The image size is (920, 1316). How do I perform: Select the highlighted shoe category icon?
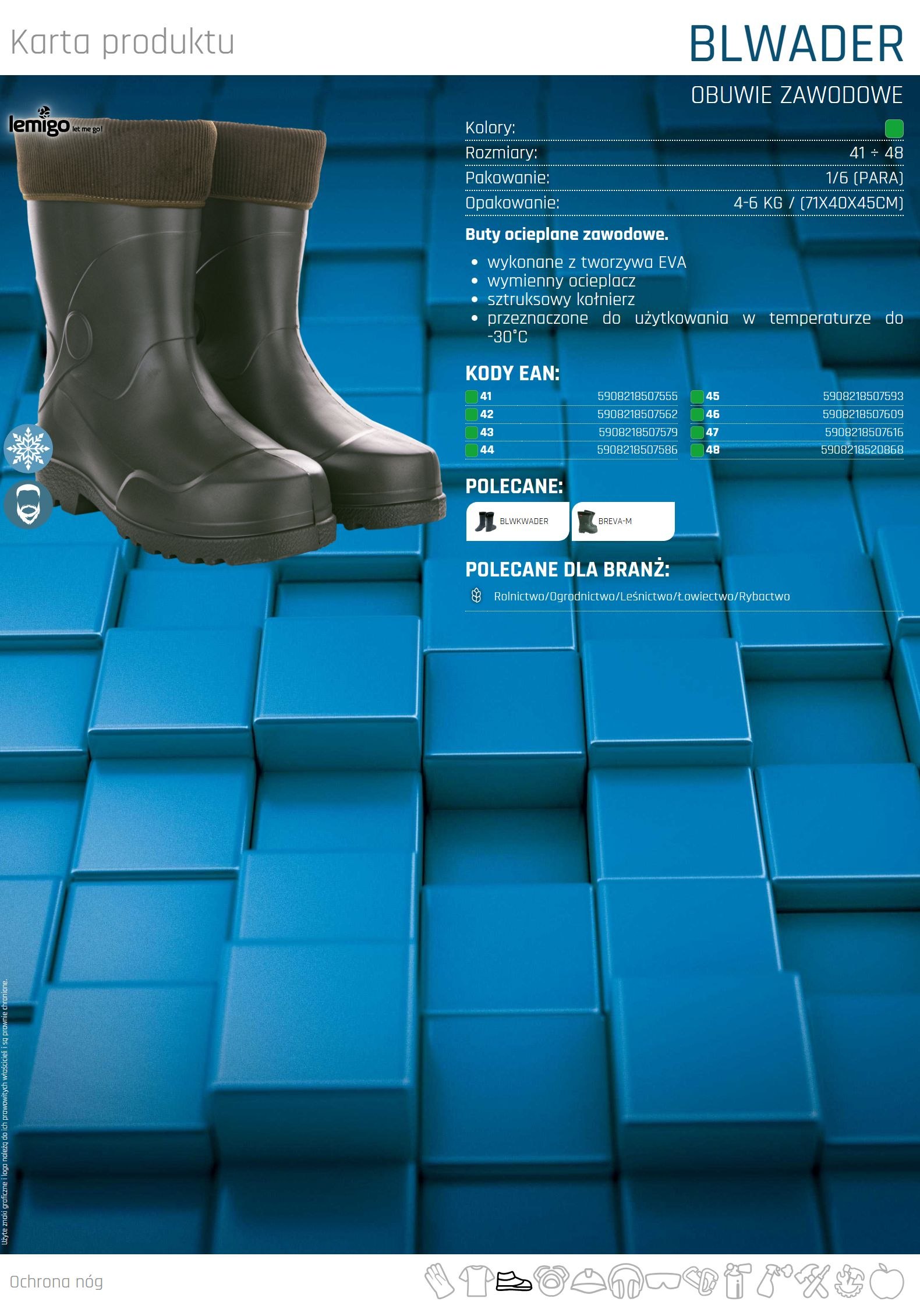tap(514, 1280)
